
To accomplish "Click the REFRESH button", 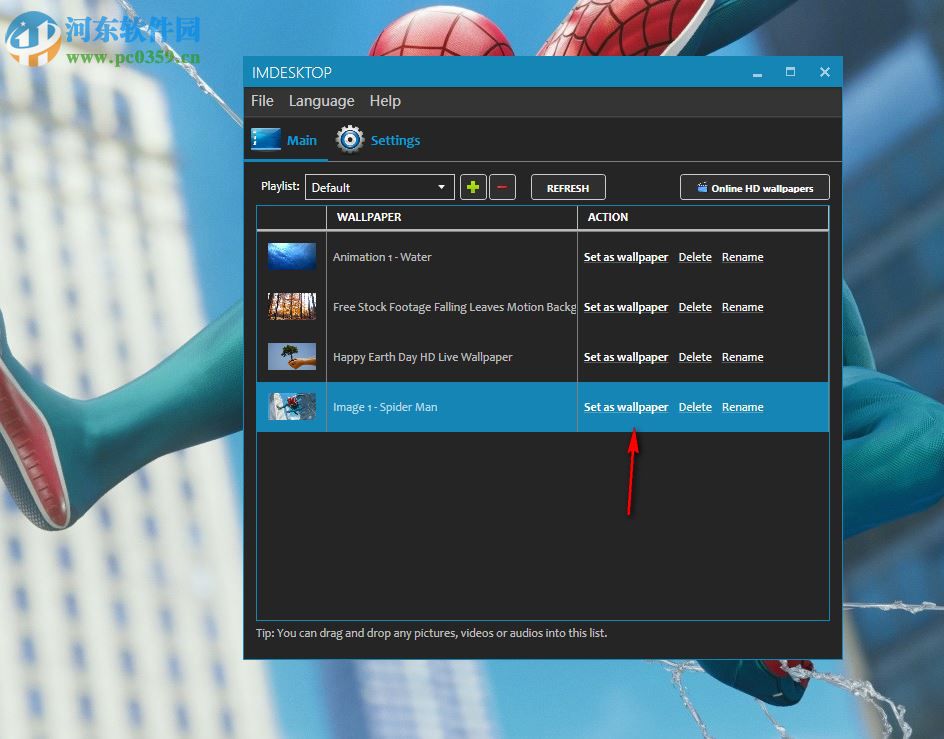I will pyautogui.click(x=567, y=187).
